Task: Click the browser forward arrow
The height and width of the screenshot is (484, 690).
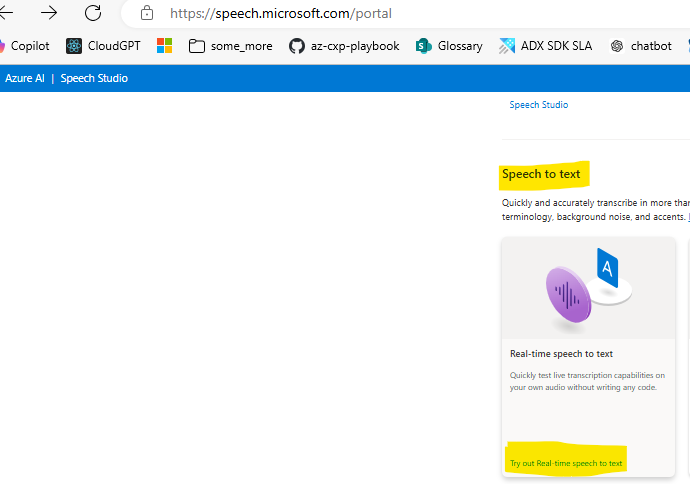Action: tap(49, 13)
